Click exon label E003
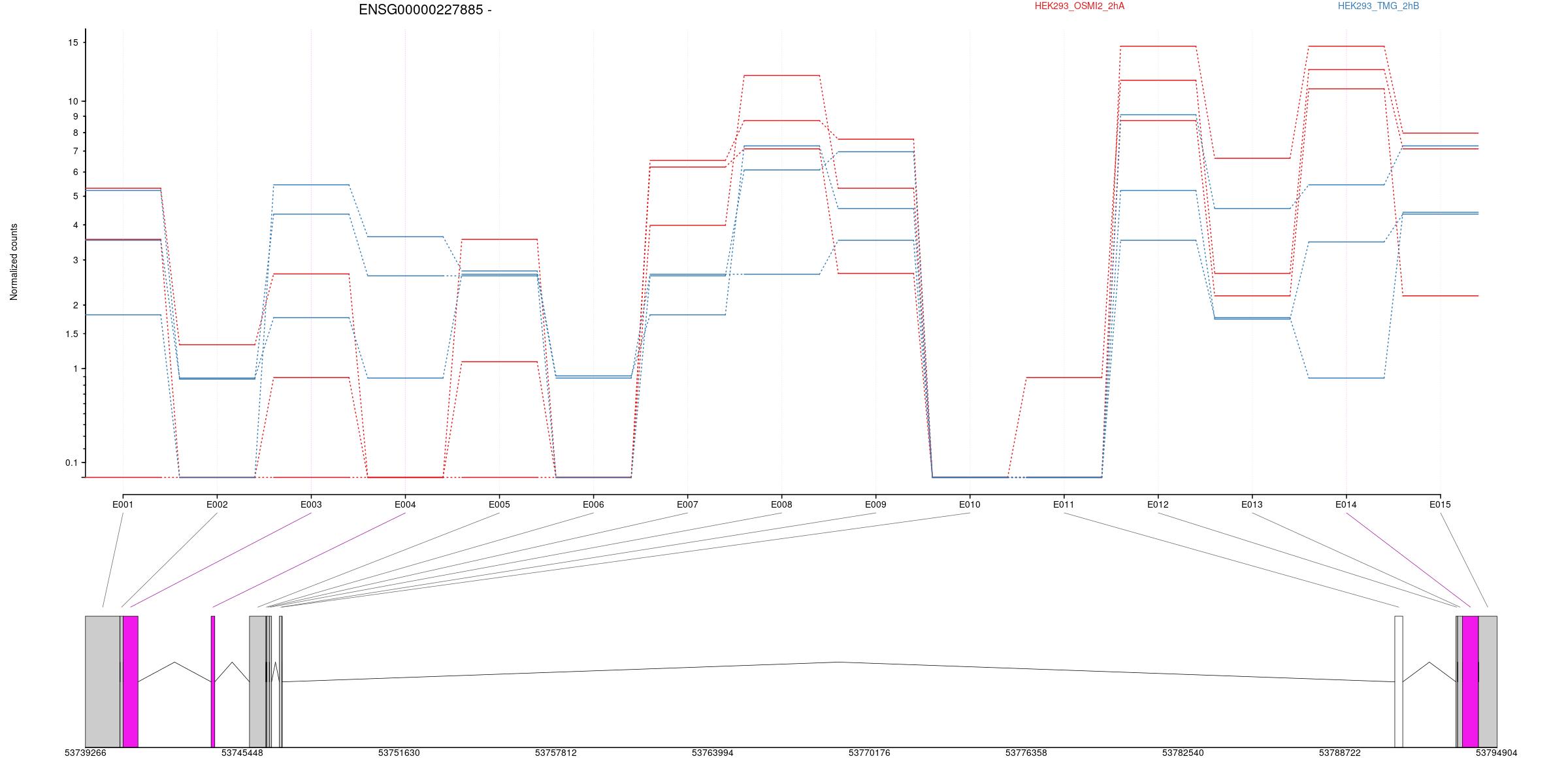 311,504
